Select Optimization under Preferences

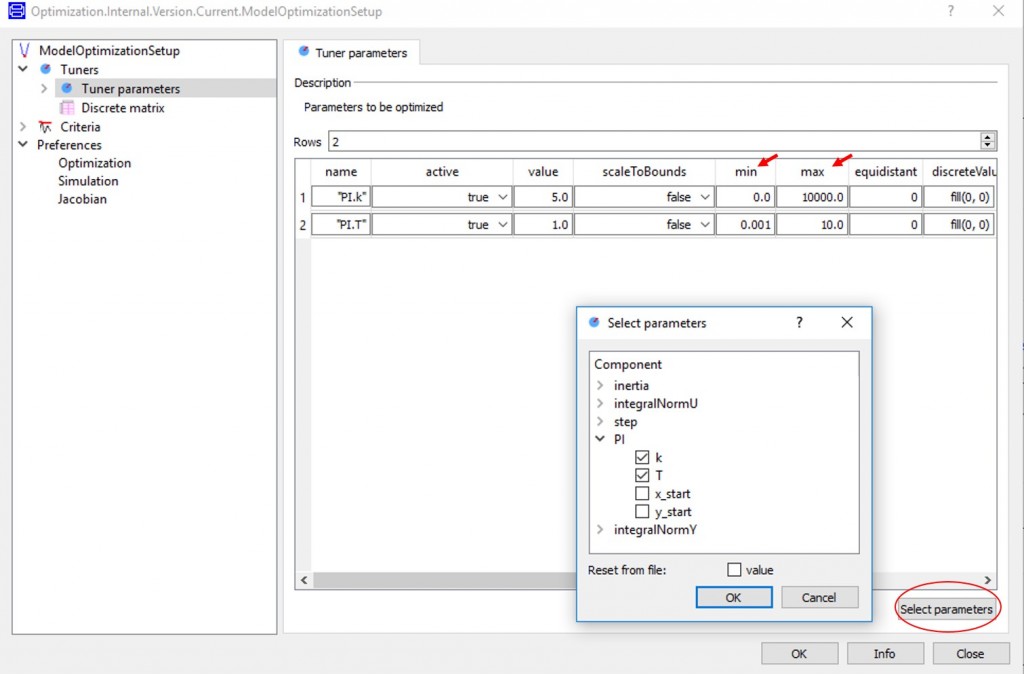click(95, 163)
